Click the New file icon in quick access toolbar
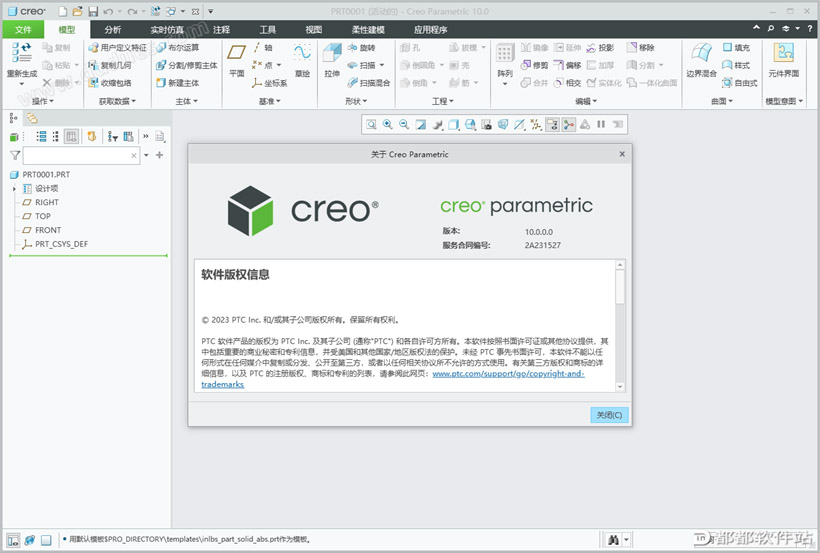Viewport: 820px width, 553px height. (x=62, y=11)
